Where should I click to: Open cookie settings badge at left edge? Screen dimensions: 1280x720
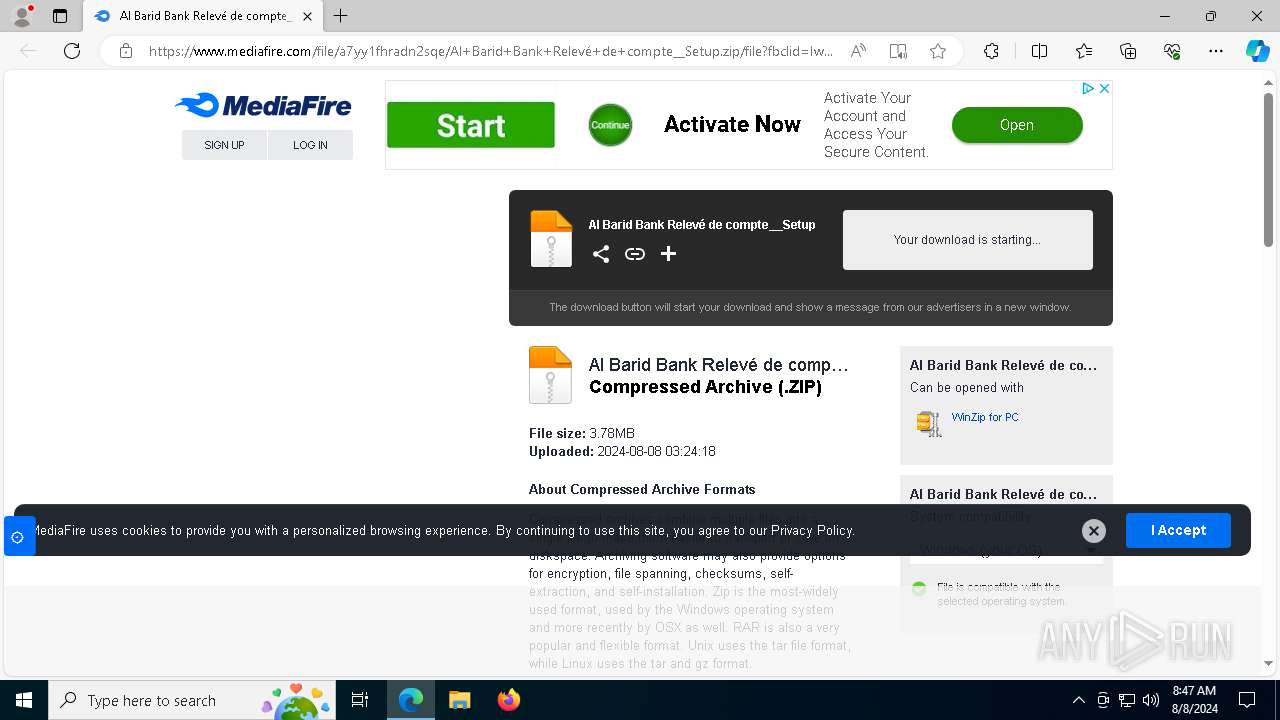[x=18, y=537]
